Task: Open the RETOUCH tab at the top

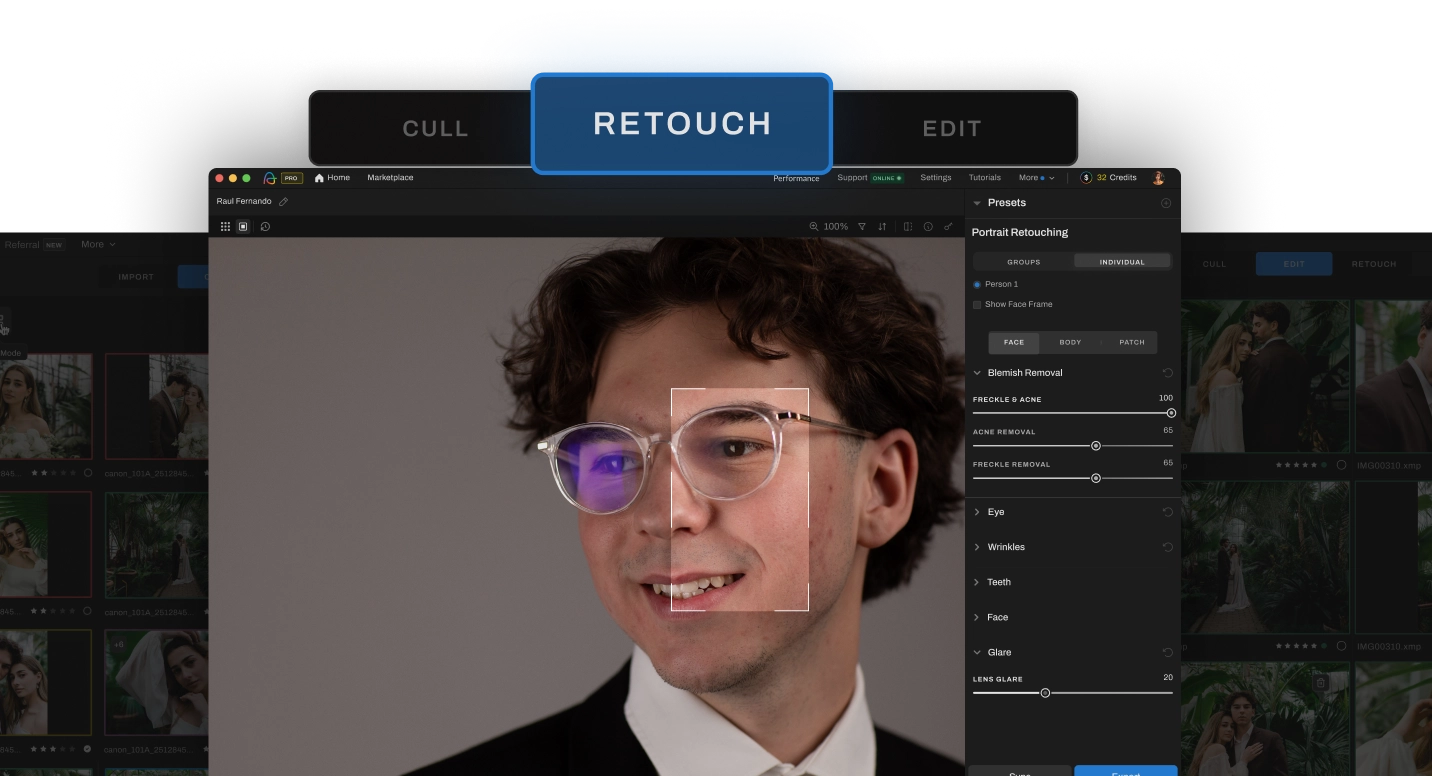Action: pyautogui.click(x=682, y=123)
